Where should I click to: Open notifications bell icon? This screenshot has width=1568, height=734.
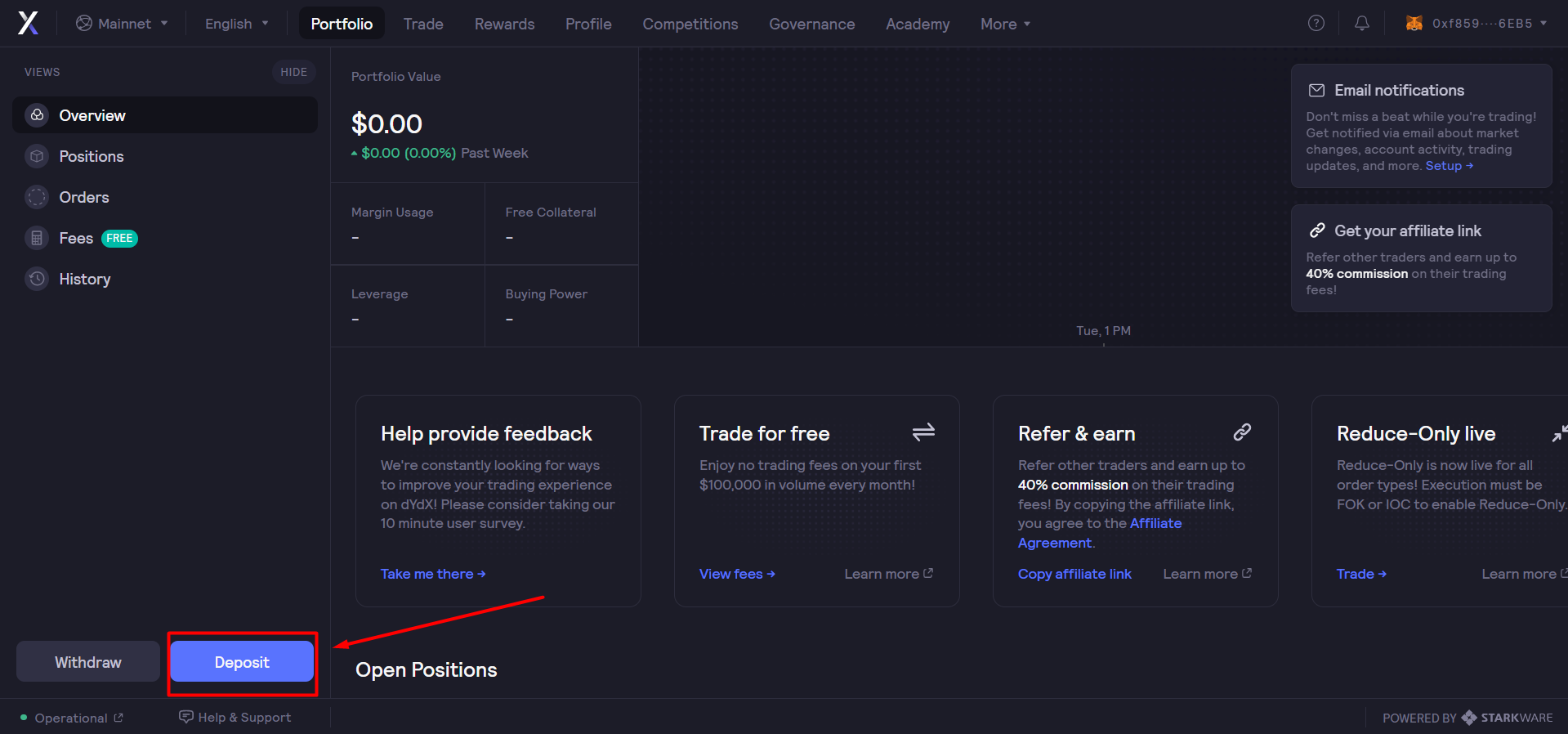[x=1361, y=23]
